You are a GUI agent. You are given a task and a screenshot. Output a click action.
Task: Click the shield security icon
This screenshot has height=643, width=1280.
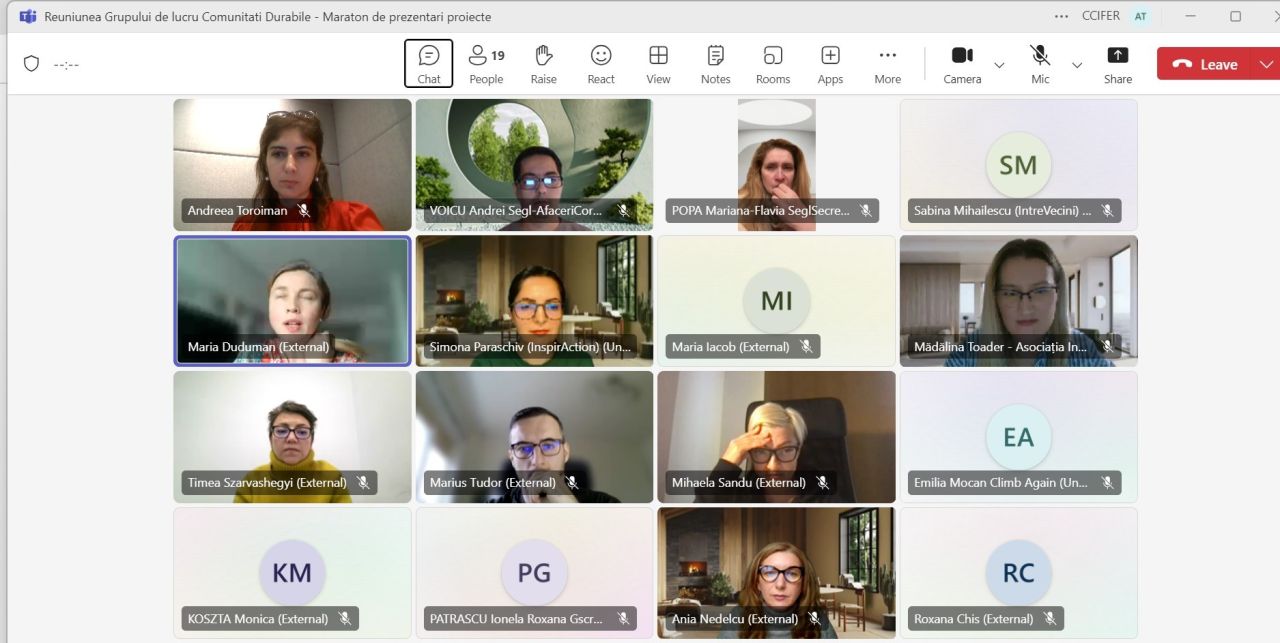pos(32,64)
